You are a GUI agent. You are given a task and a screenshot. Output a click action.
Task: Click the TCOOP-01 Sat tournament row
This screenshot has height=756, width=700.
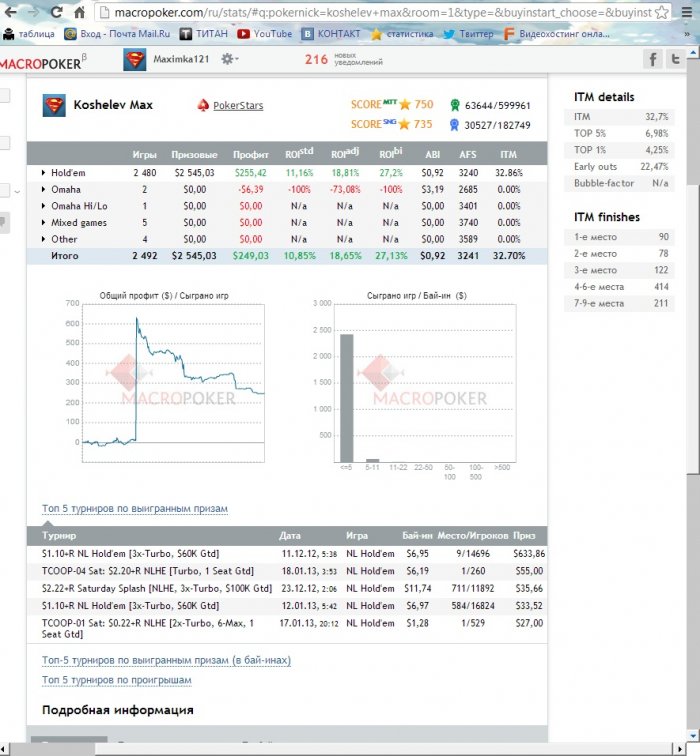point(287,629)
